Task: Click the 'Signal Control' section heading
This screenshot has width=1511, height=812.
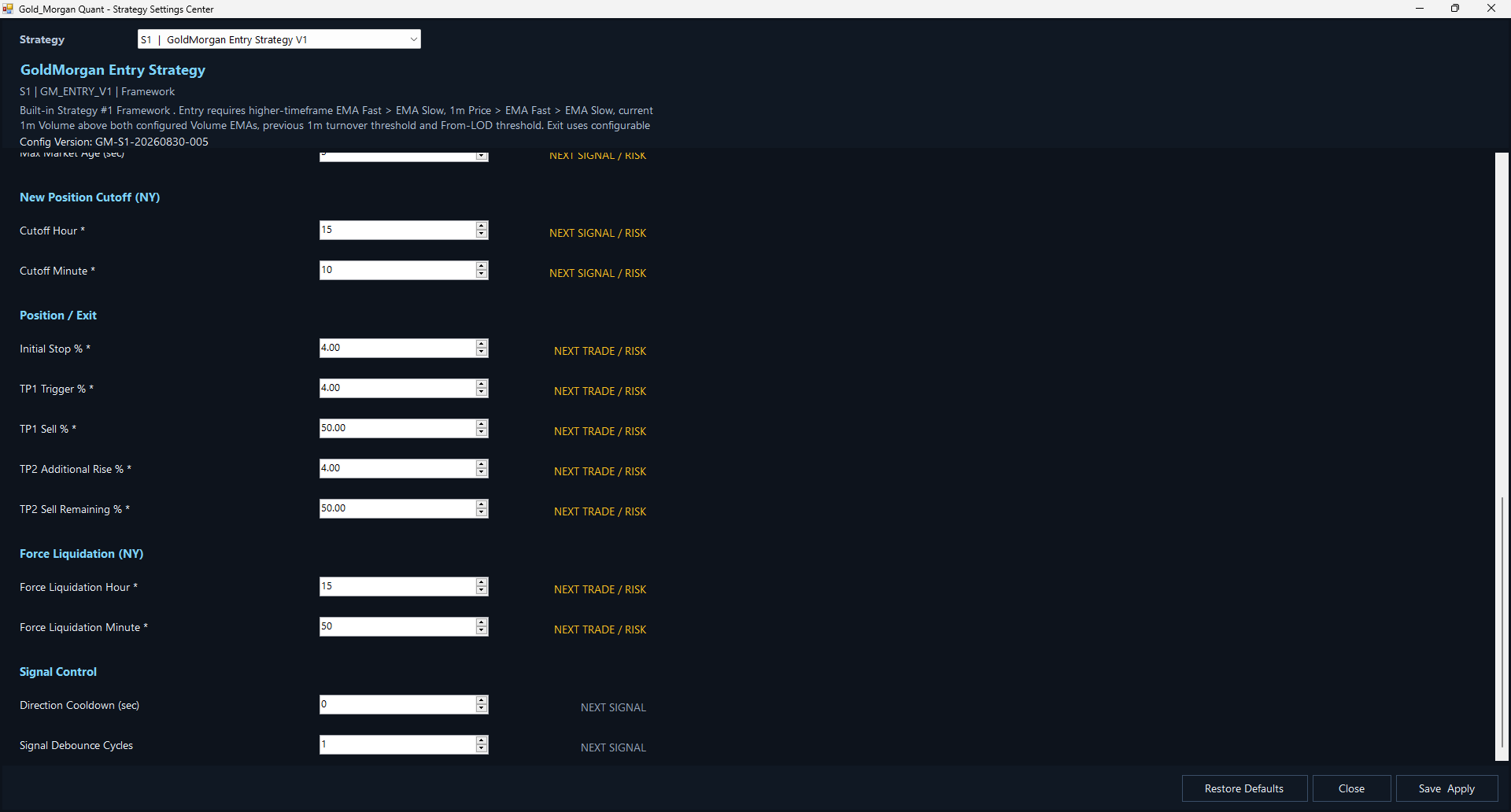Action: click(x=58, y=672)
